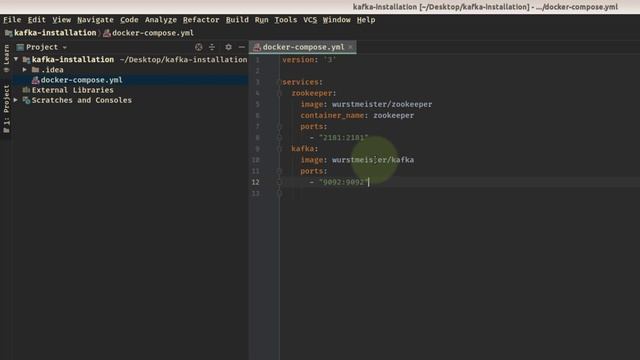Click line number 12 in gutter
640x360 pixels.
[x=256, y=182]
